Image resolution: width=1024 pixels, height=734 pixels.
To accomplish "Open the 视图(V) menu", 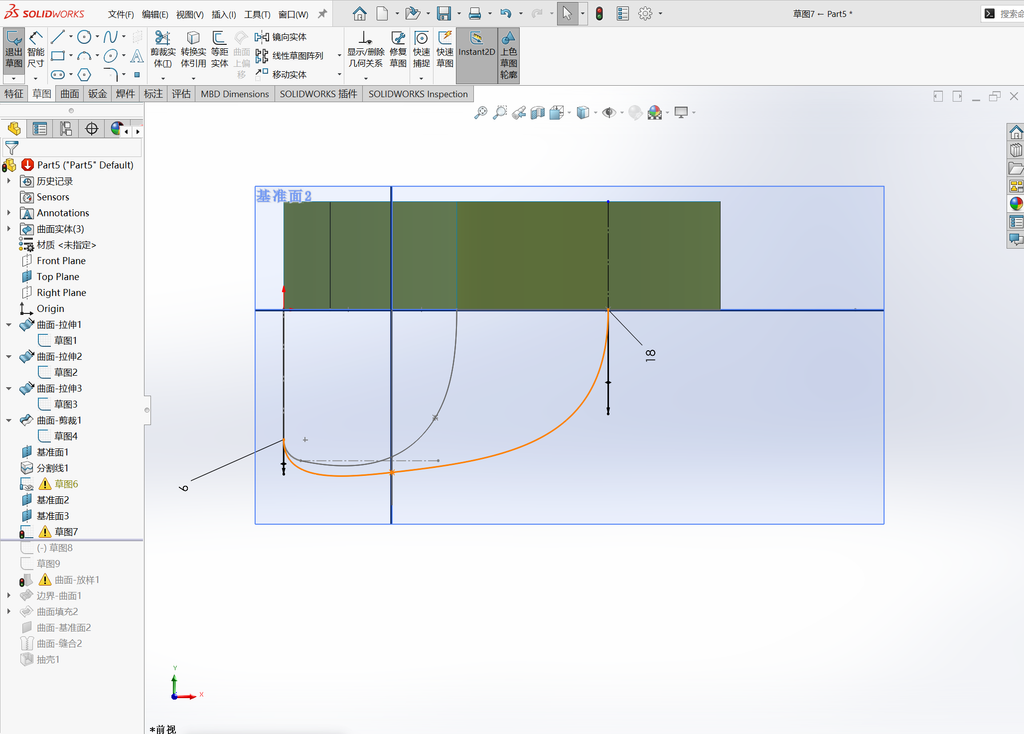I will click(x=189, y=14).
